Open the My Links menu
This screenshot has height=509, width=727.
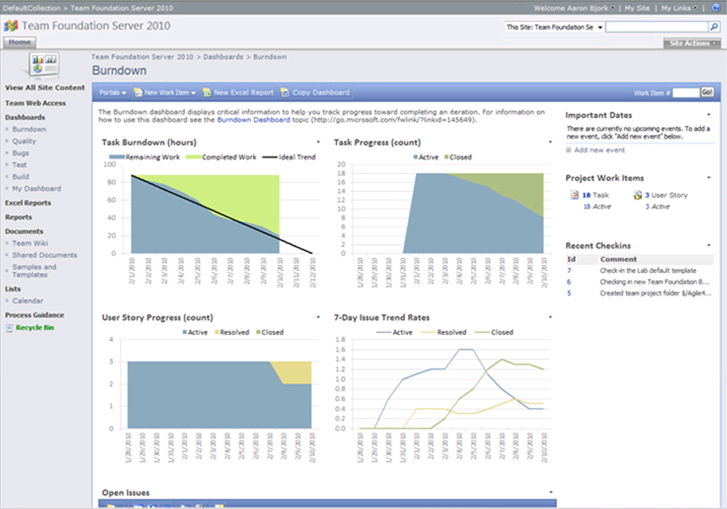point(679,8)
